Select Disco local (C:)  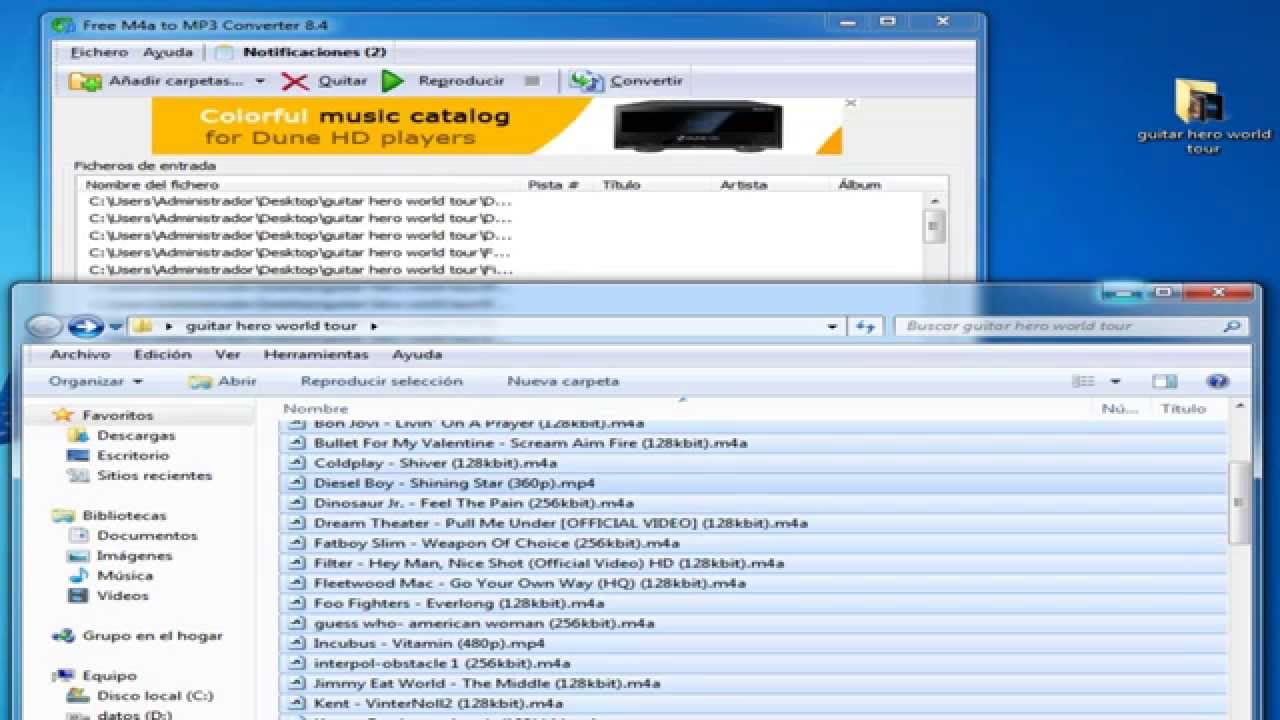click(155, 695)
